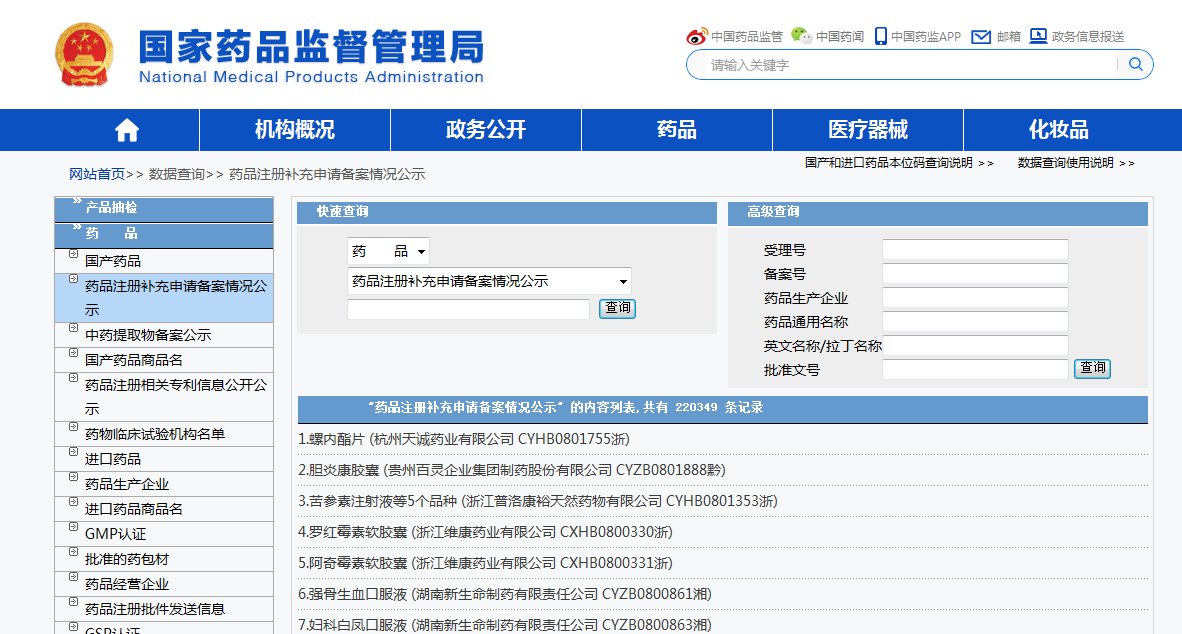Click the home icon in the navigation bar

coord(125,129)
